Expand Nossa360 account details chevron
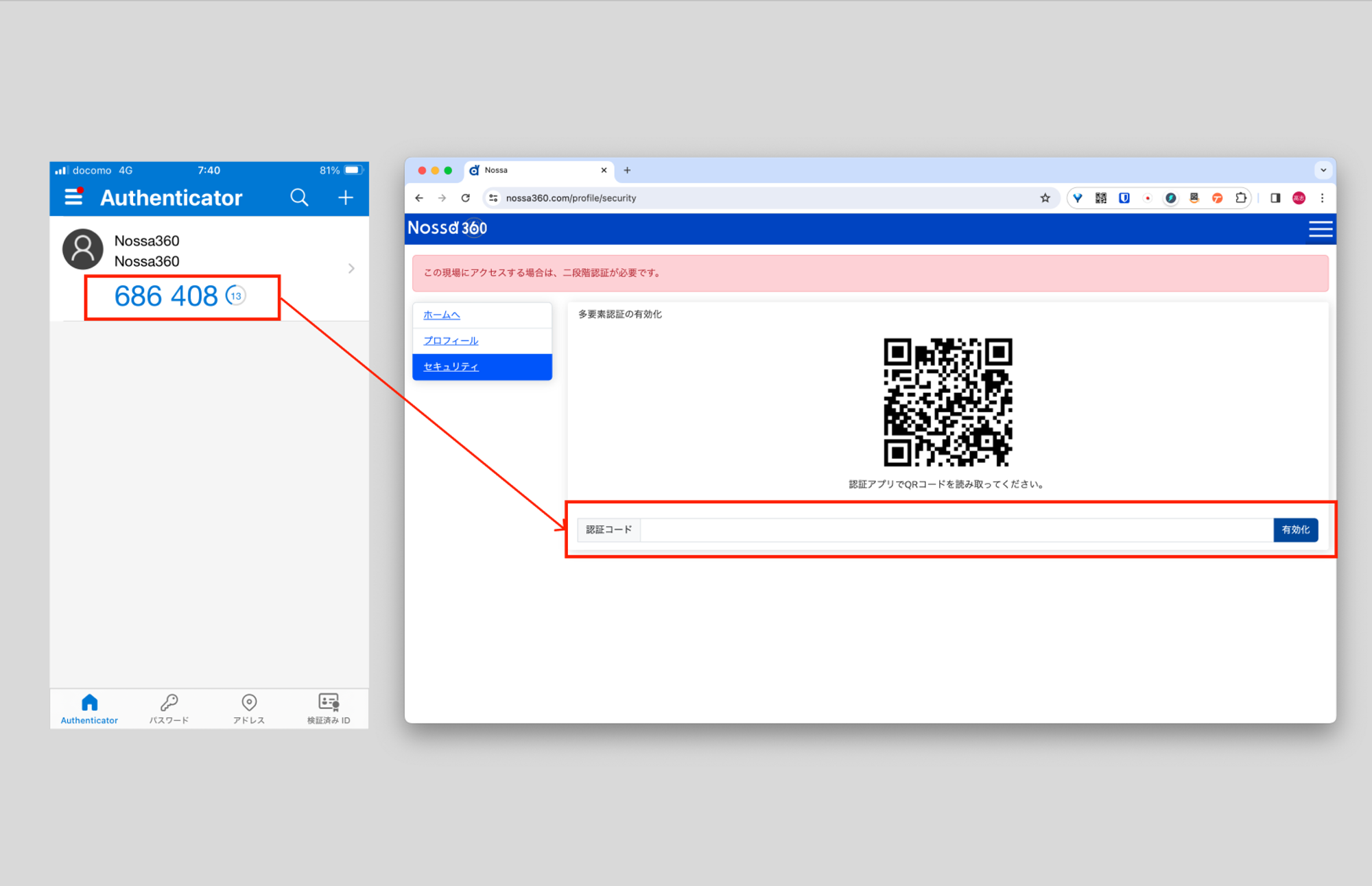The height and width of the screenshot is (886, 1372). coord(351,268)
